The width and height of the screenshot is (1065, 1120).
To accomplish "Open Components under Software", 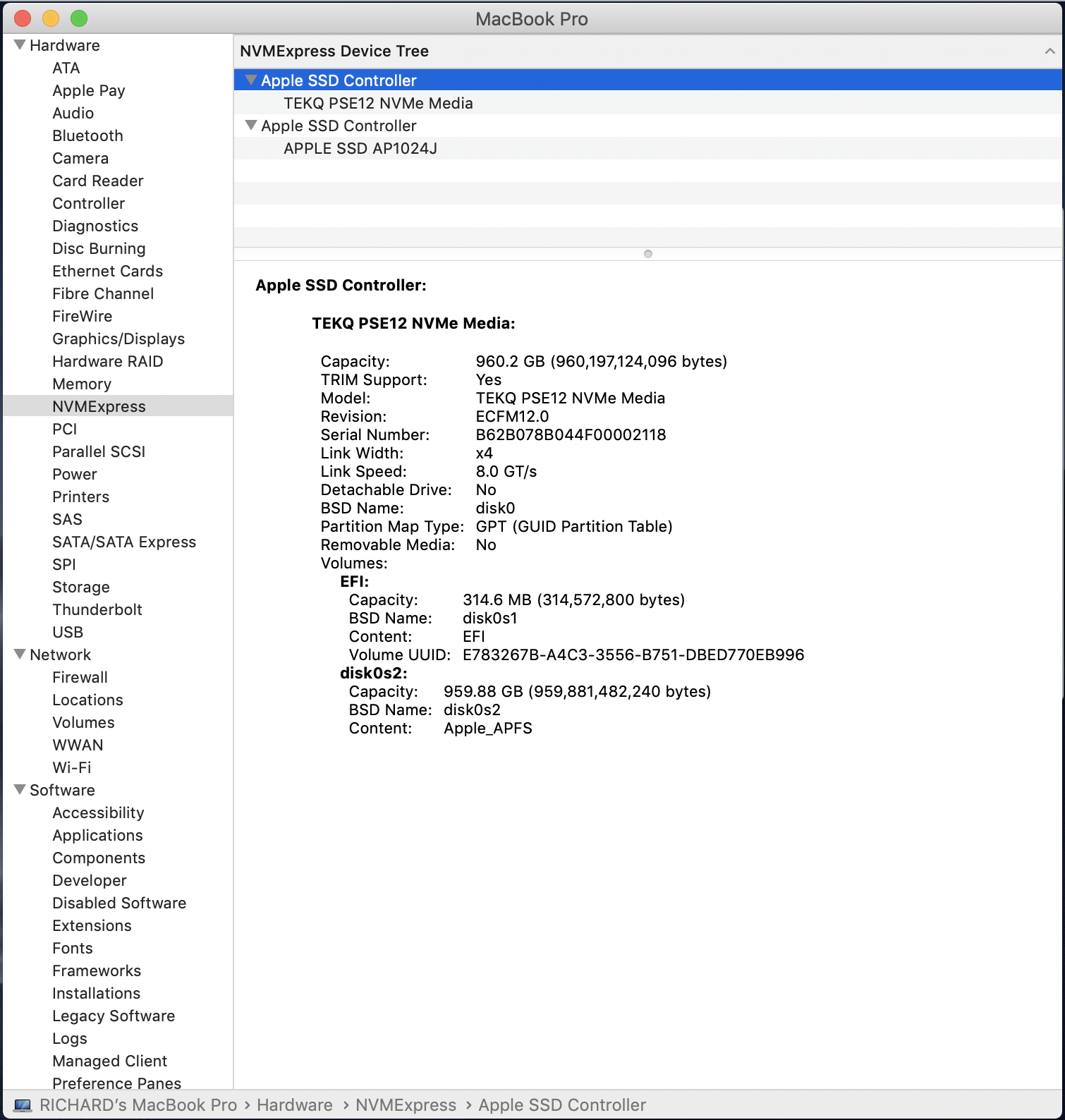I will click(x=99, y=858).
